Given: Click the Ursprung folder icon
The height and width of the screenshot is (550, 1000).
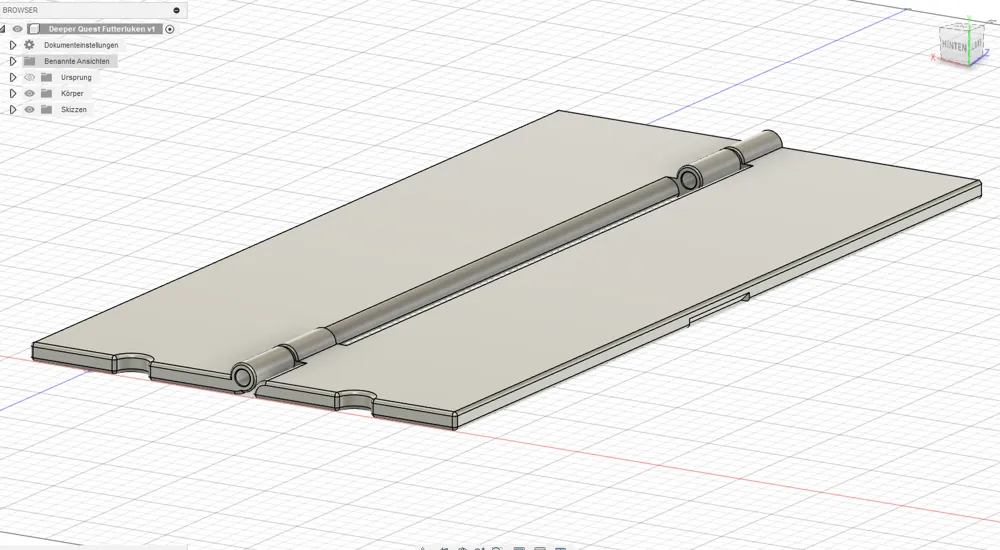Looking at the screenshot, I should point(46,77).
